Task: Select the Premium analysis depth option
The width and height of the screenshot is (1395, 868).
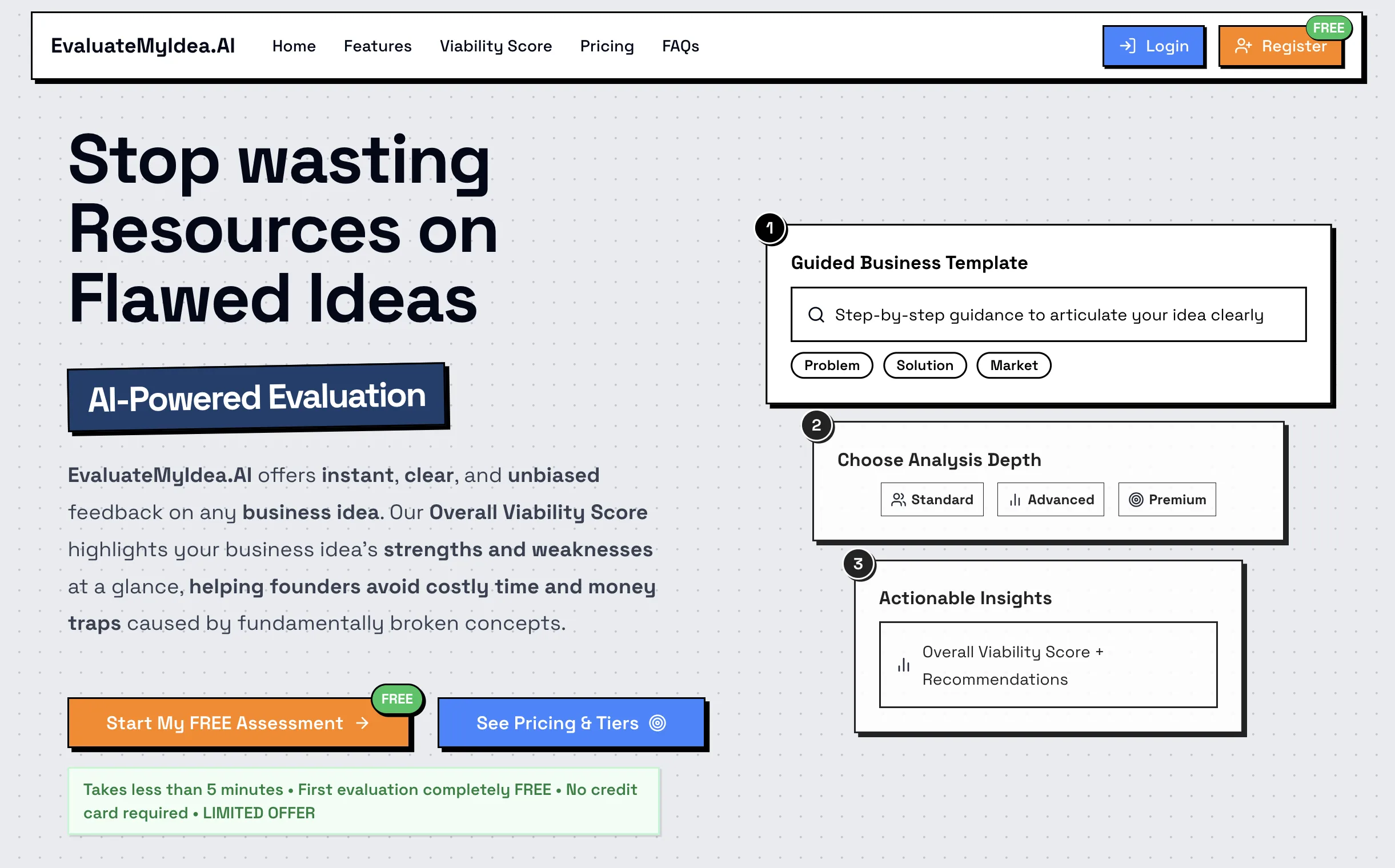Action: 1166,500
